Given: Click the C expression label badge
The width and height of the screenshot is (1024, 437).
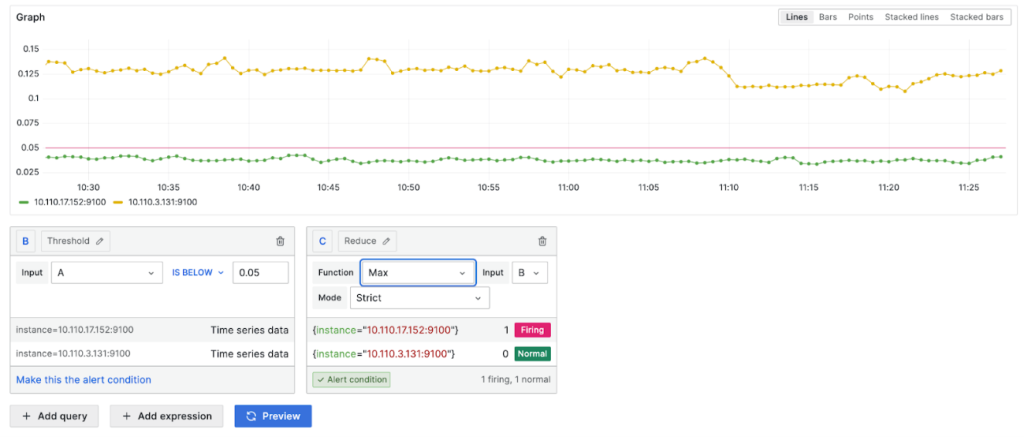Looking at the screenshot, I should tap(323, 241).
